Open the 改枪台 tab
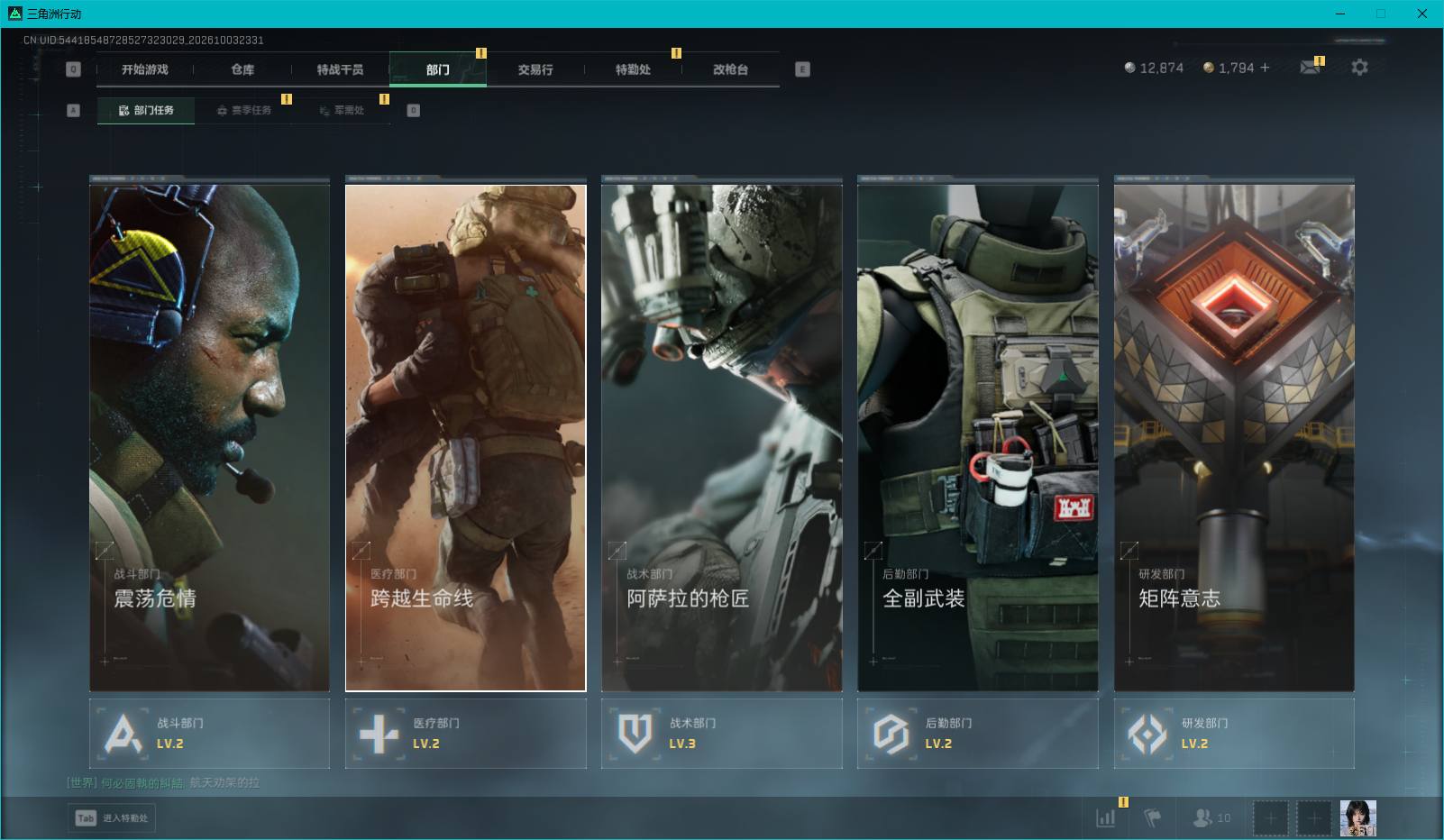The width and height of the screenshot is (1444, 840). pyautogui.click(x=730, y=69)
